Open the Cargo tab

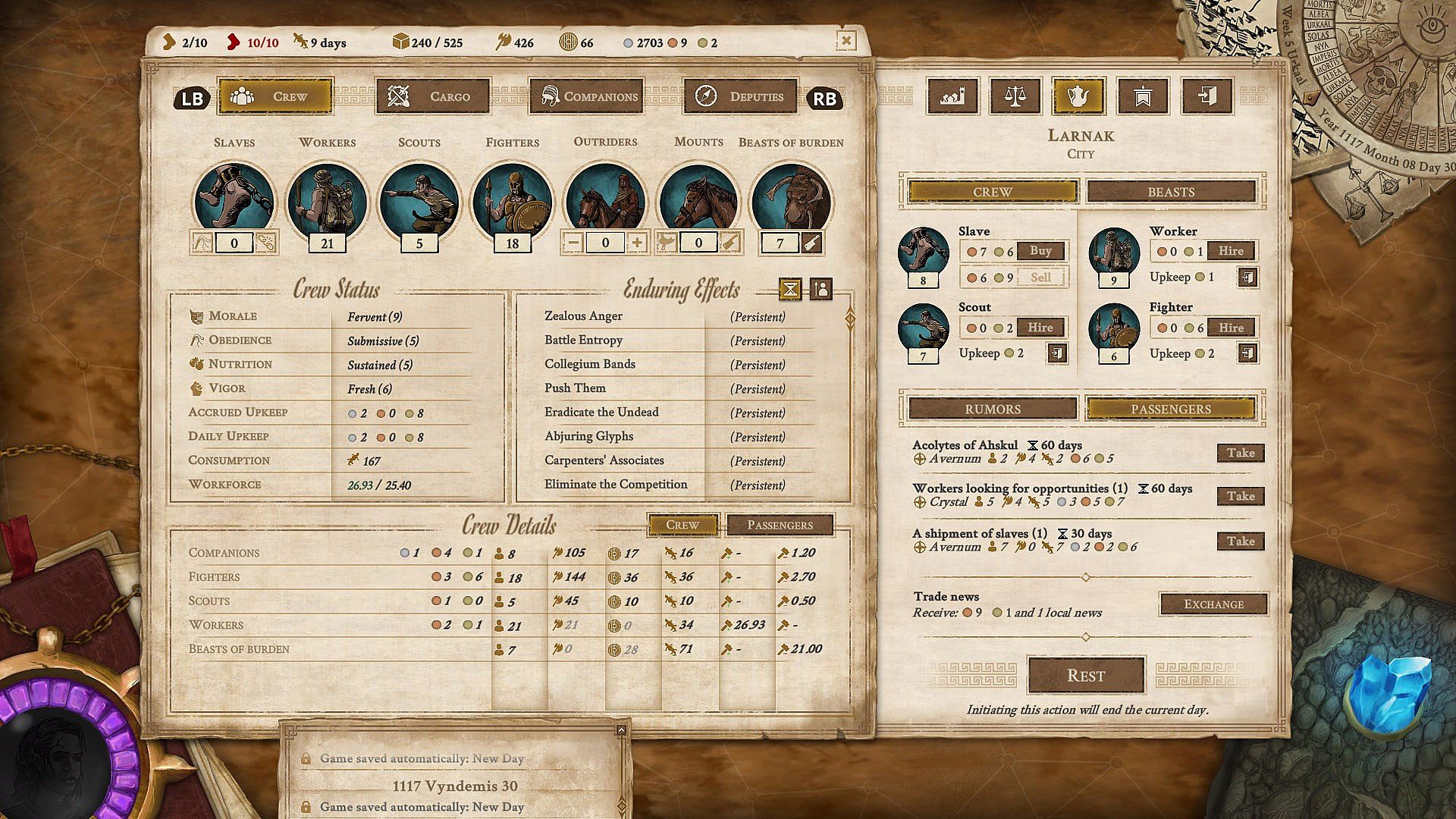(432, 96)
